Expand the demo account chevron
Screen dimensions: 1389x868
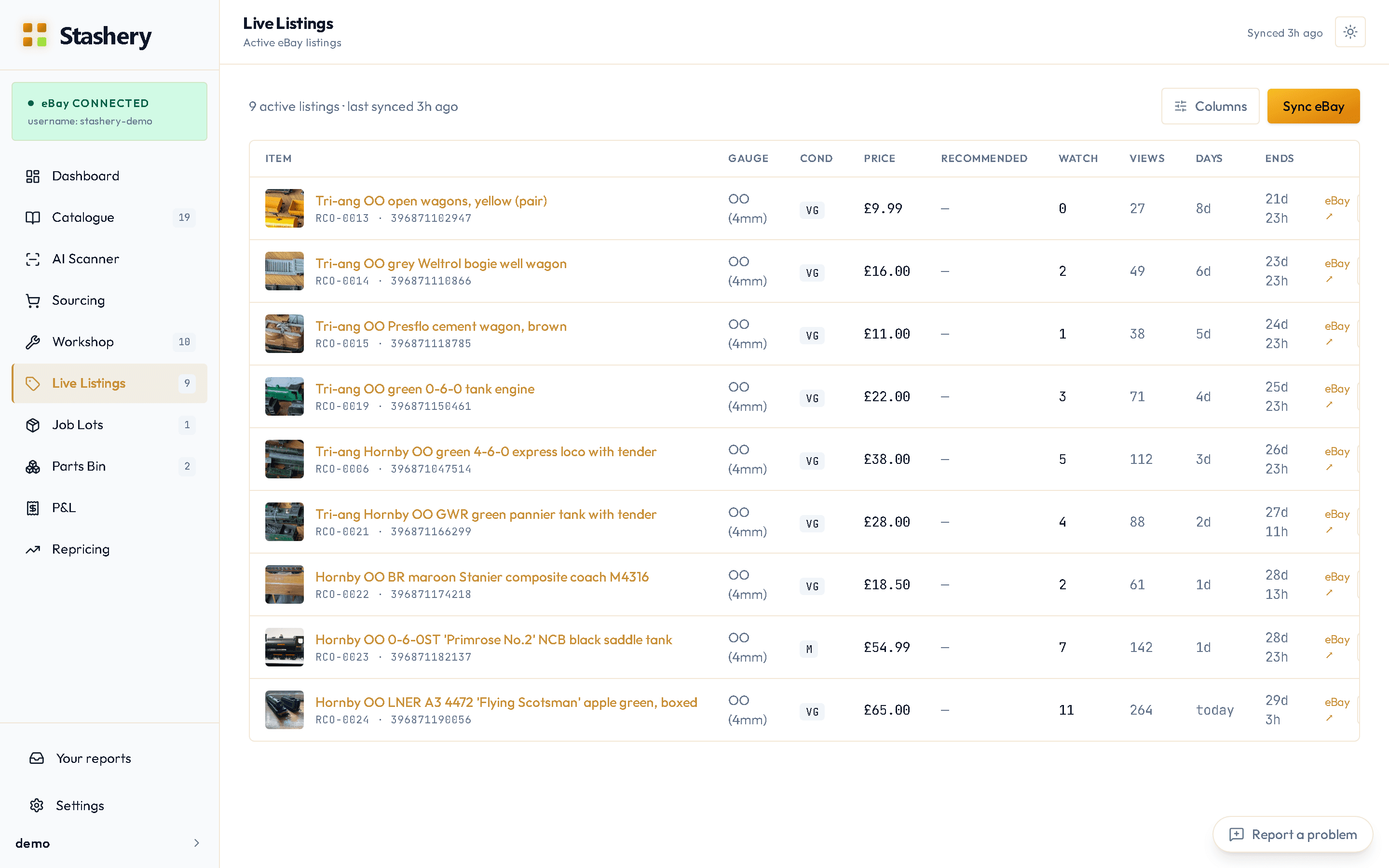coord(197,843)
